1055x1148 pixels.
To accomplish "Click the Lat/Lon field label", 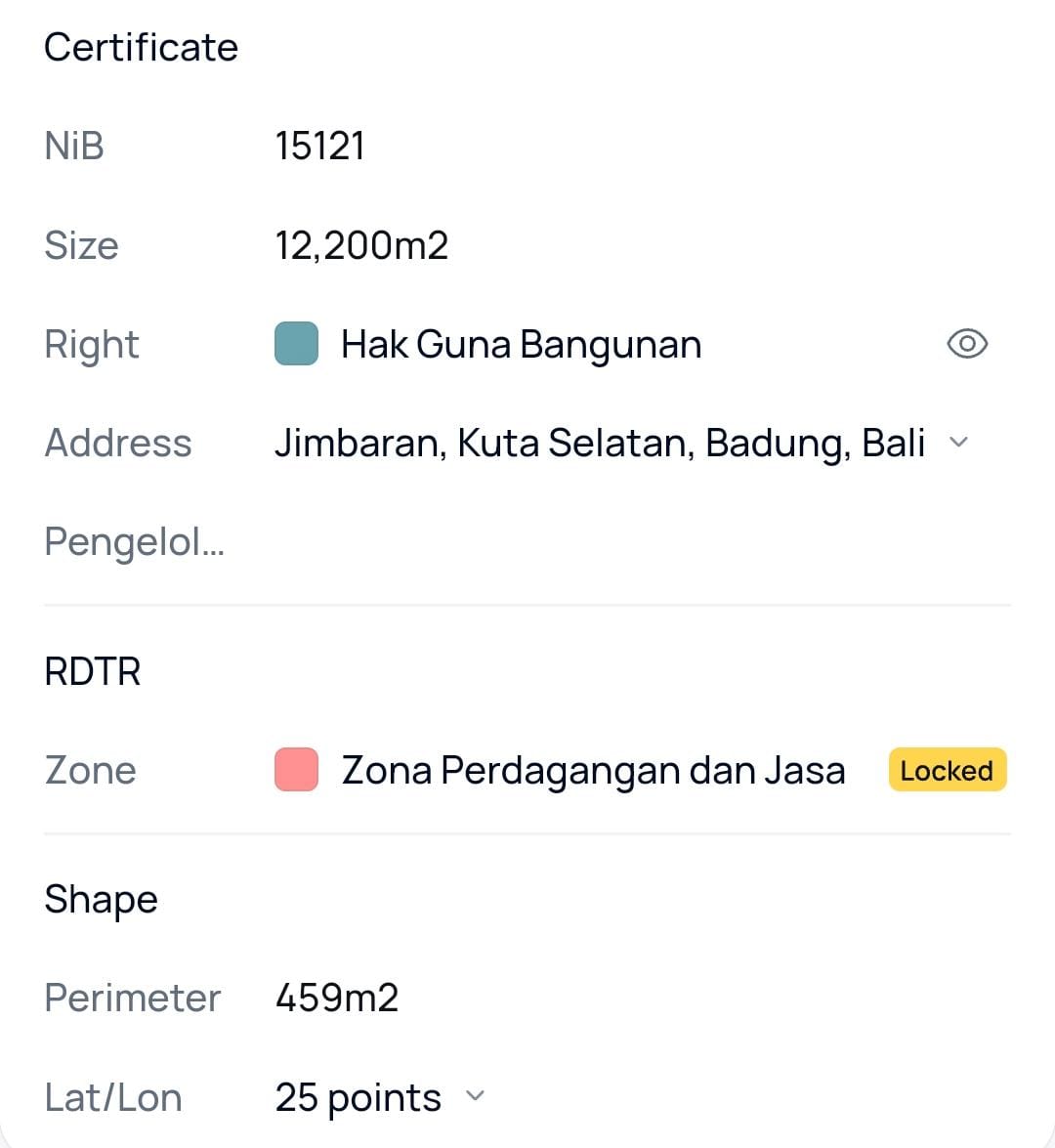I will pos(113,1097).
